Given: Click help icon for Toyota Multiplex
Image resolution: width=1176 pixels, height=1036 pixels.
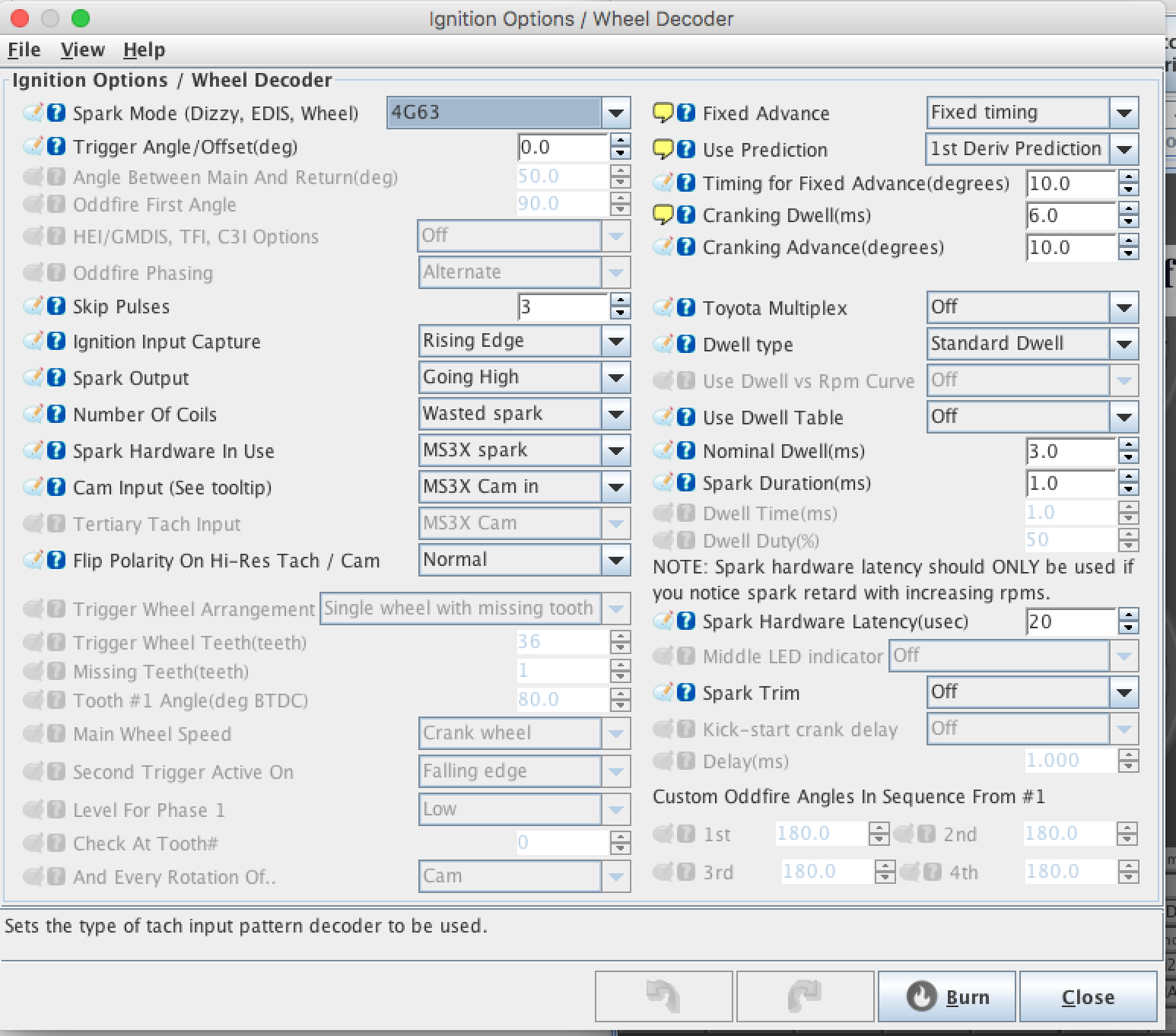Looking at the screenshot, I should click(685, 308).
